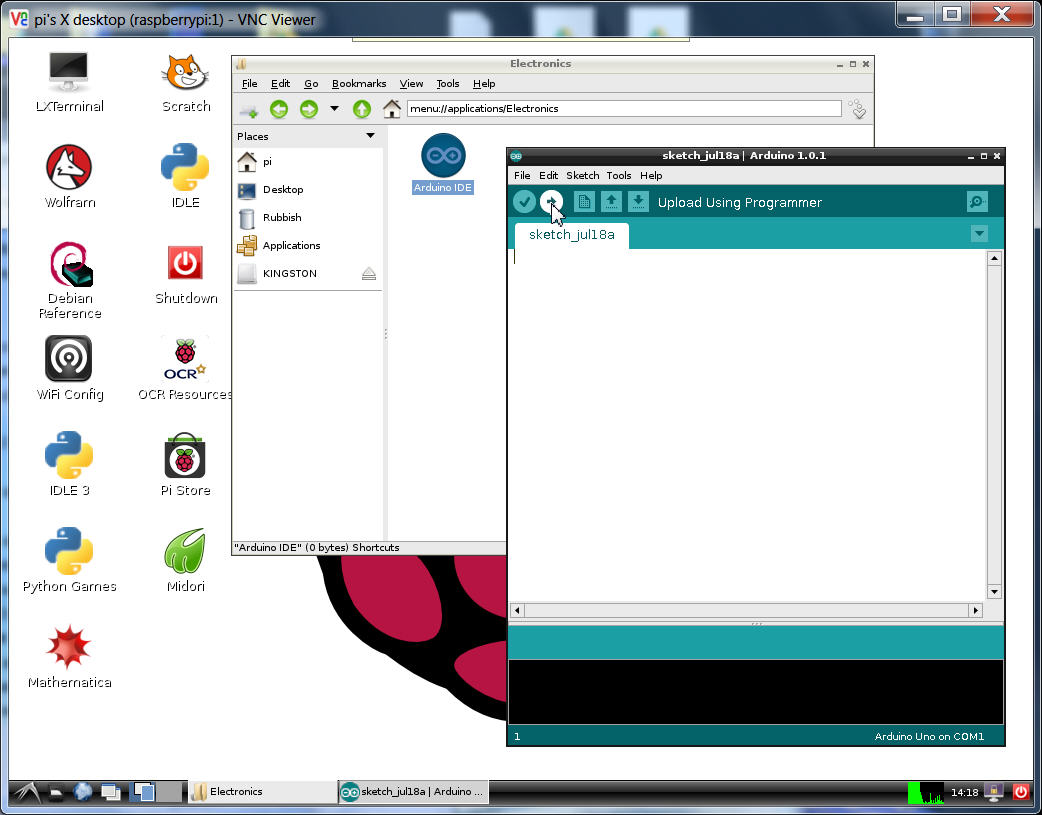Viewport: 1042px width, 815px height.
Task: Click the Arduino Upload arrow button
Action: [551, 202]
